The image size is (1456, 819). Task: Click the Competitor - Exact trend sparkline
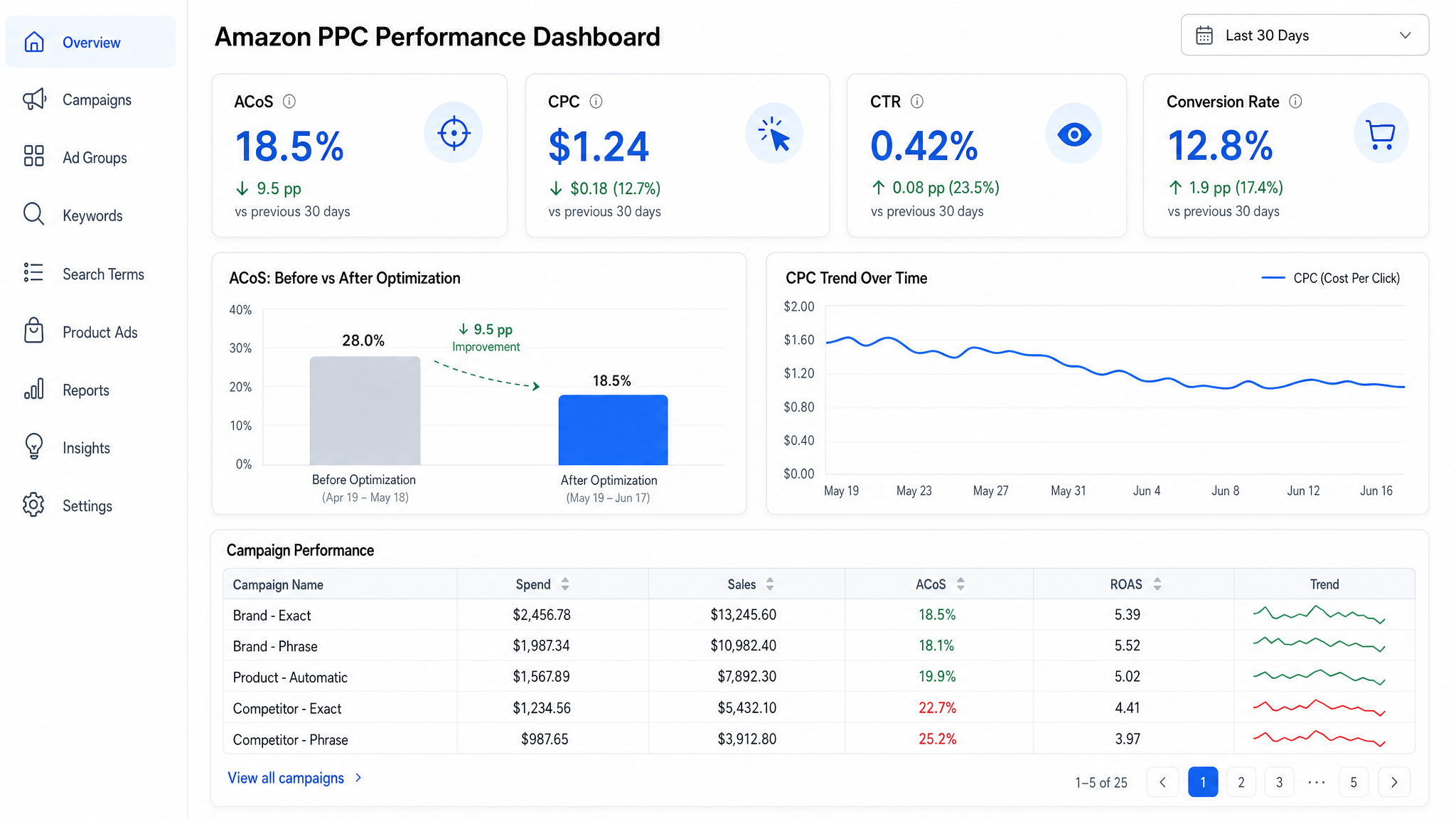tap(1319, 707)
